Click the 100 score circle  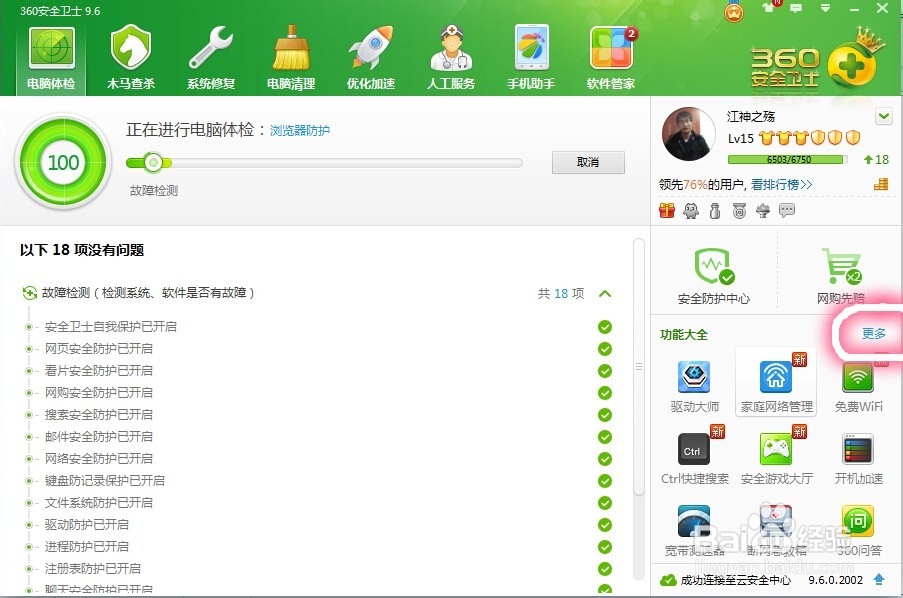(63, 162)
